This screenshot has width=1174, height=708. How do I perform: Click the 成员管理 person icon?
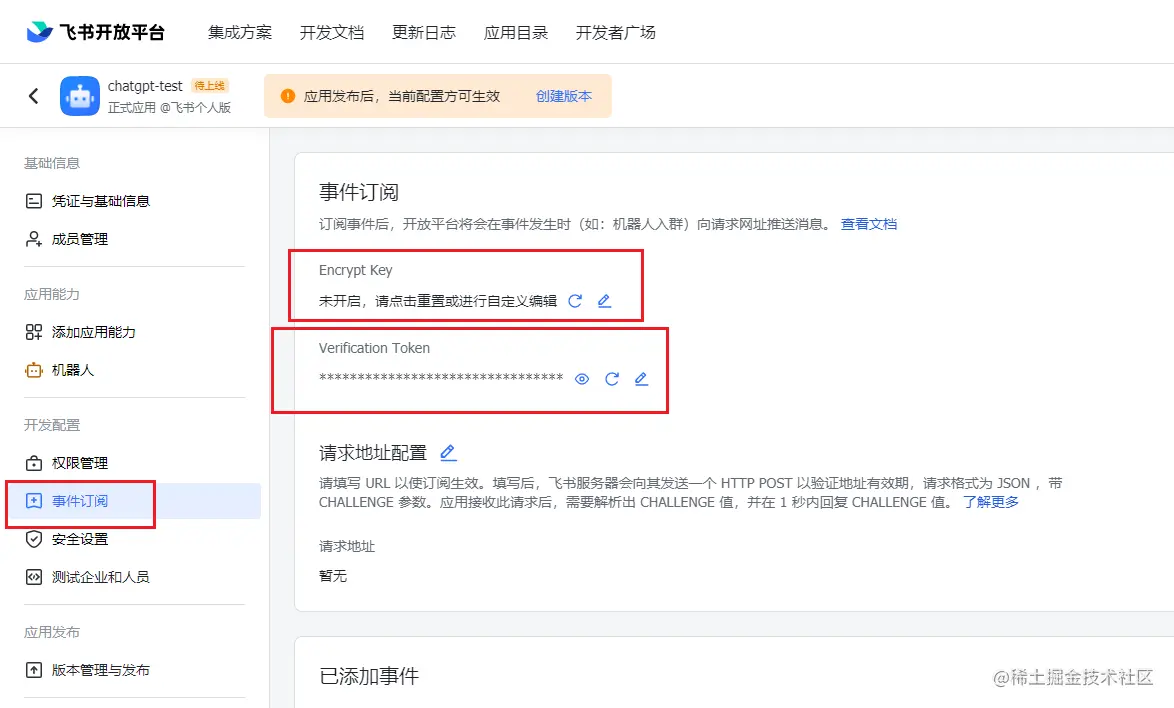point(34,239)
